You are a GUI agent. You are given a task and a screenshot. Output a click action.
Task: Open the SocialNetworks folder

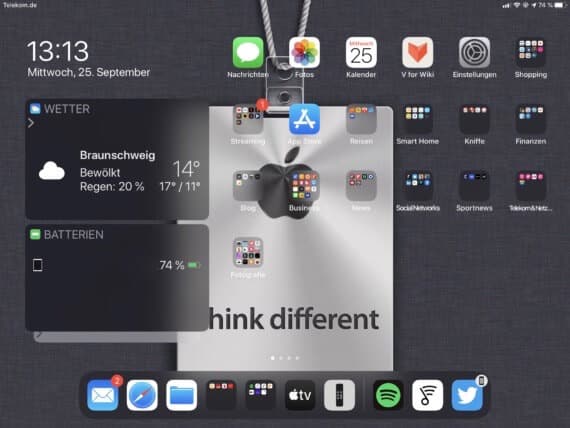(x=418, y=186)
